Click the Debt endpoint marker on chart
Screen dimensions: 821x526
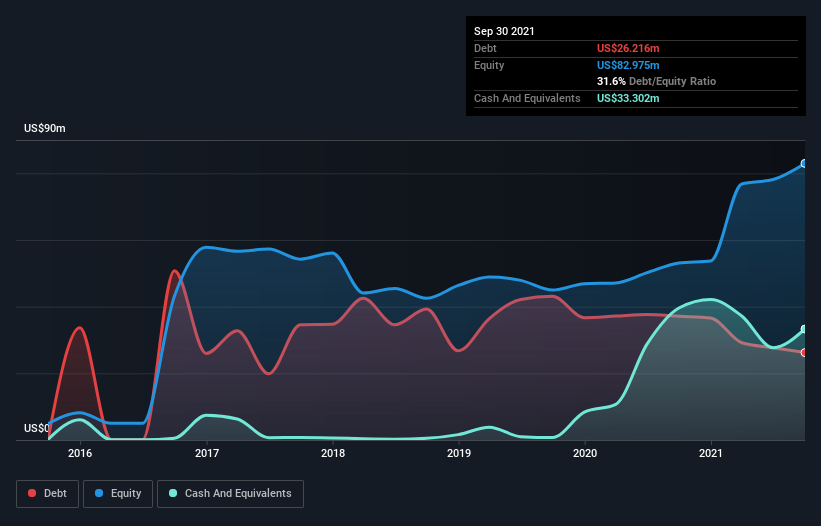pyautogui.click(x=804, y=353)
